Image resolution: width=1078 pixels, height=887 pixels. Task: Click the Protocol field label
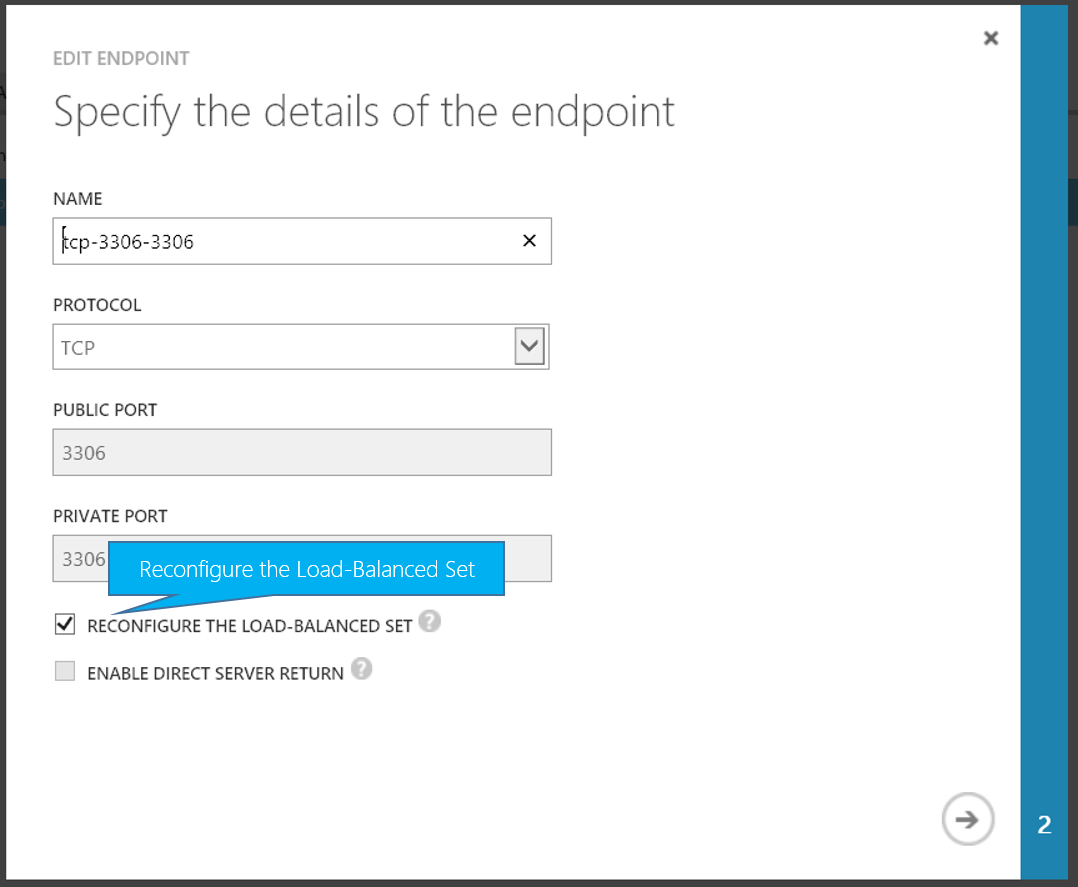97,305
